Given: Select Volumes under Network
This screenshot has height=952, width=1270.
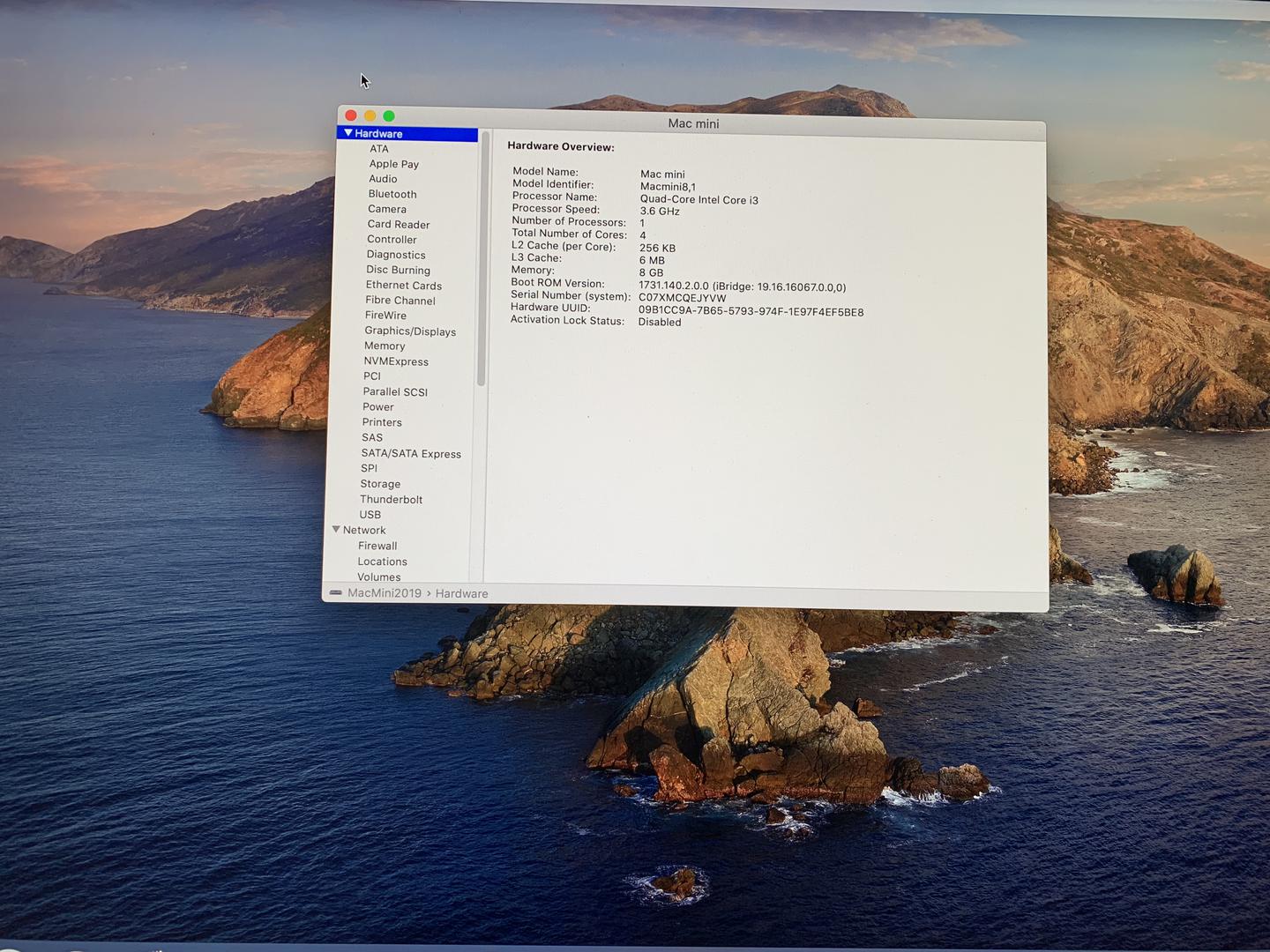Looking at the screenshot, I should (x=379, y=577).
